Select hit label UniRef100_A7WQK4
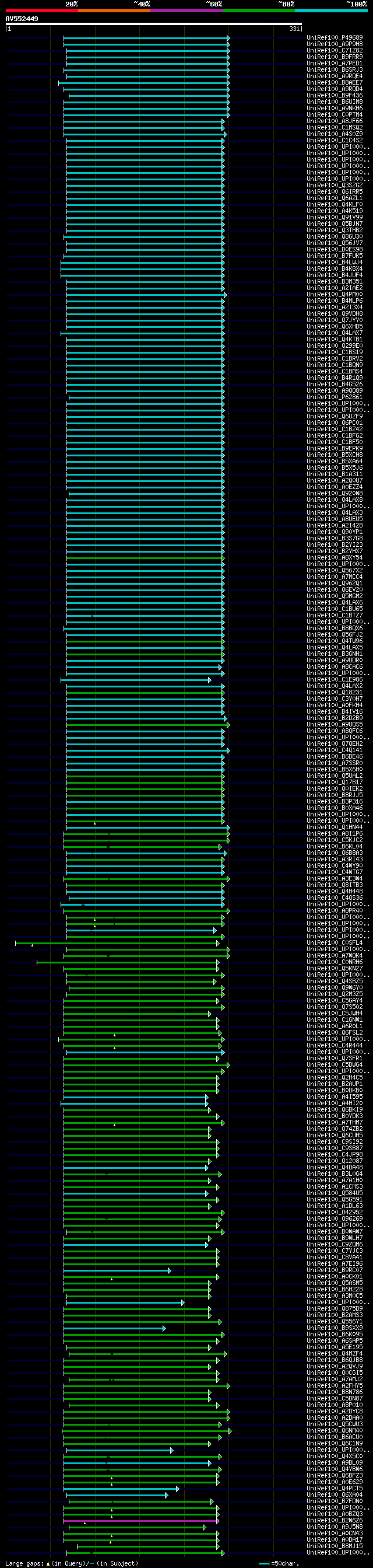Screen dimensions: 373x1568 [335, 956]
